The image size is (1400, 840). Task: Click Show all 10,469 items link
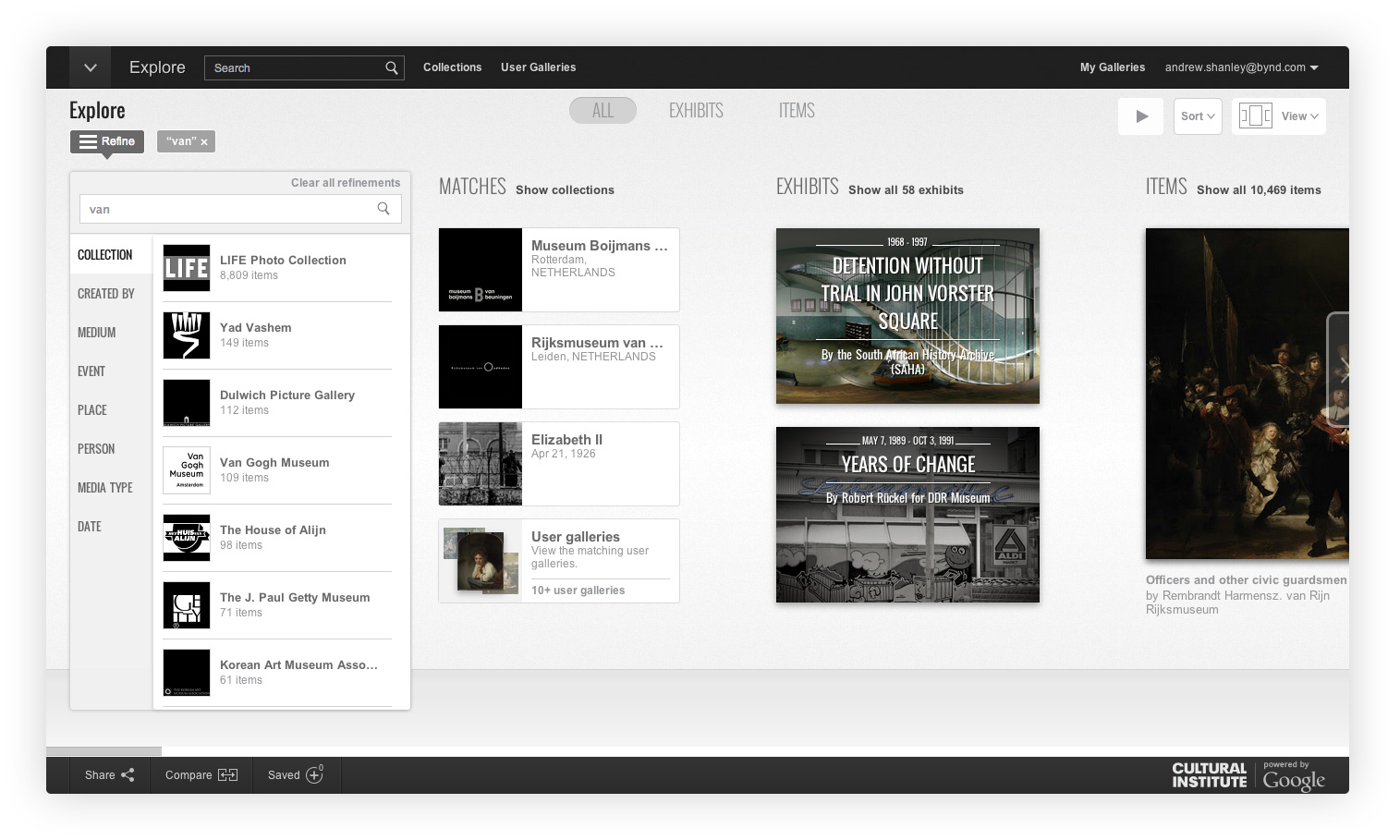[x=1259, y=190]
